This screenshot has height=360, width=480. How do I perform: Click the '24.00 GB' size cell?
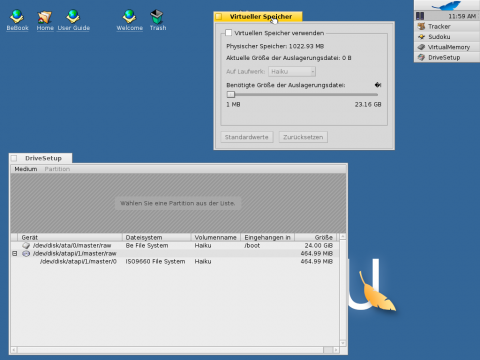coord(319,246)
